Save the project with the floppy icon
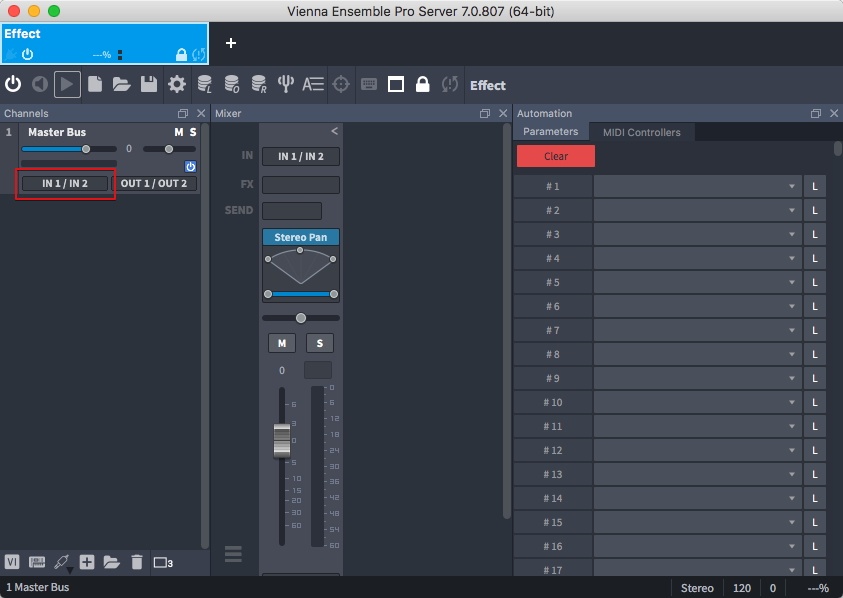The width and height of the screenshot is (843, 598). click(x=149, y=84)
